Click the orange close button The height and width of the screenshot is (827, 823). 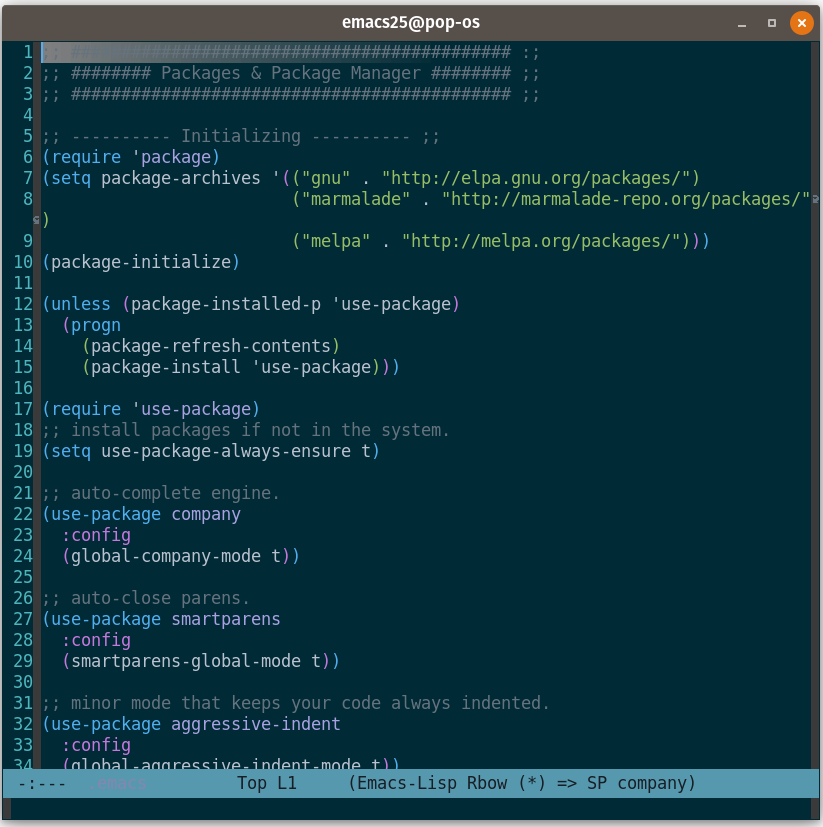point(802,23)
